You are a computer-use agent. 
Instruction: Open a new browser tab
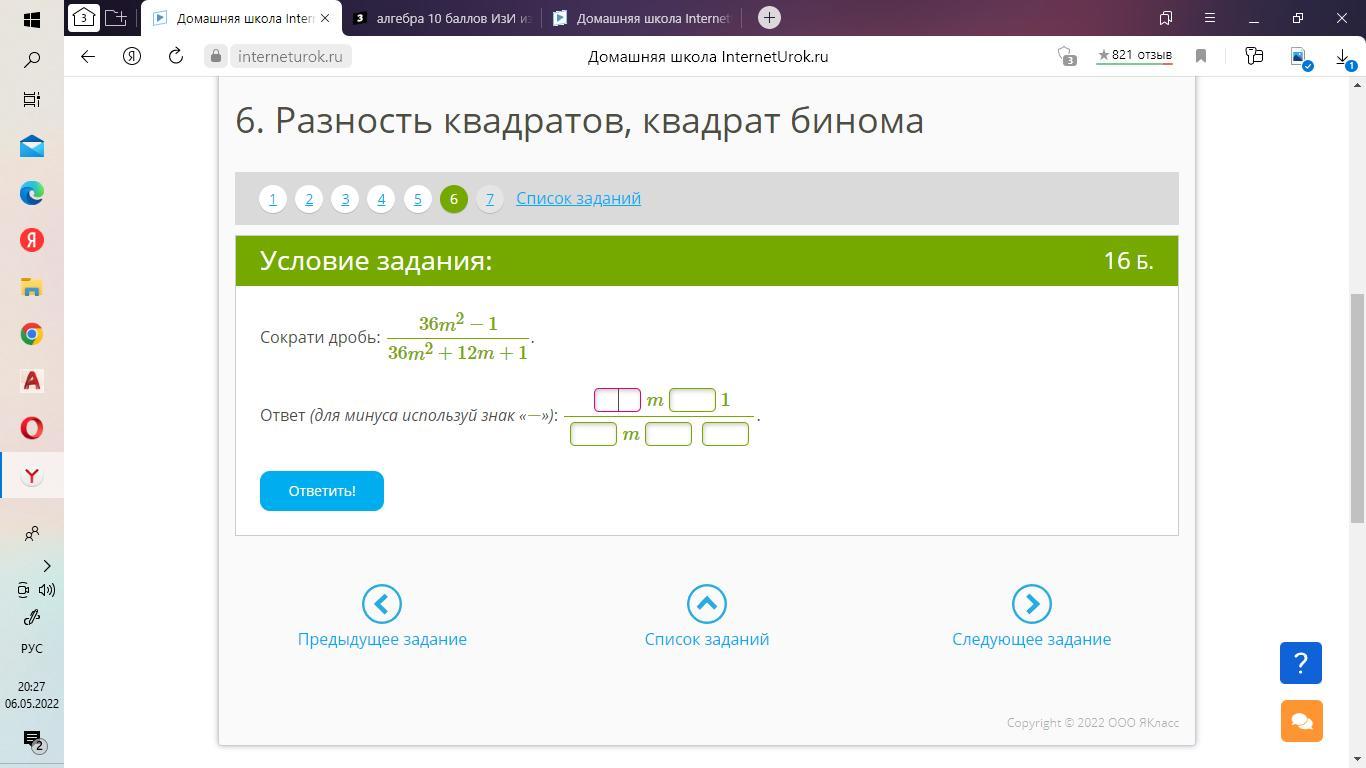tap(769, 18)
